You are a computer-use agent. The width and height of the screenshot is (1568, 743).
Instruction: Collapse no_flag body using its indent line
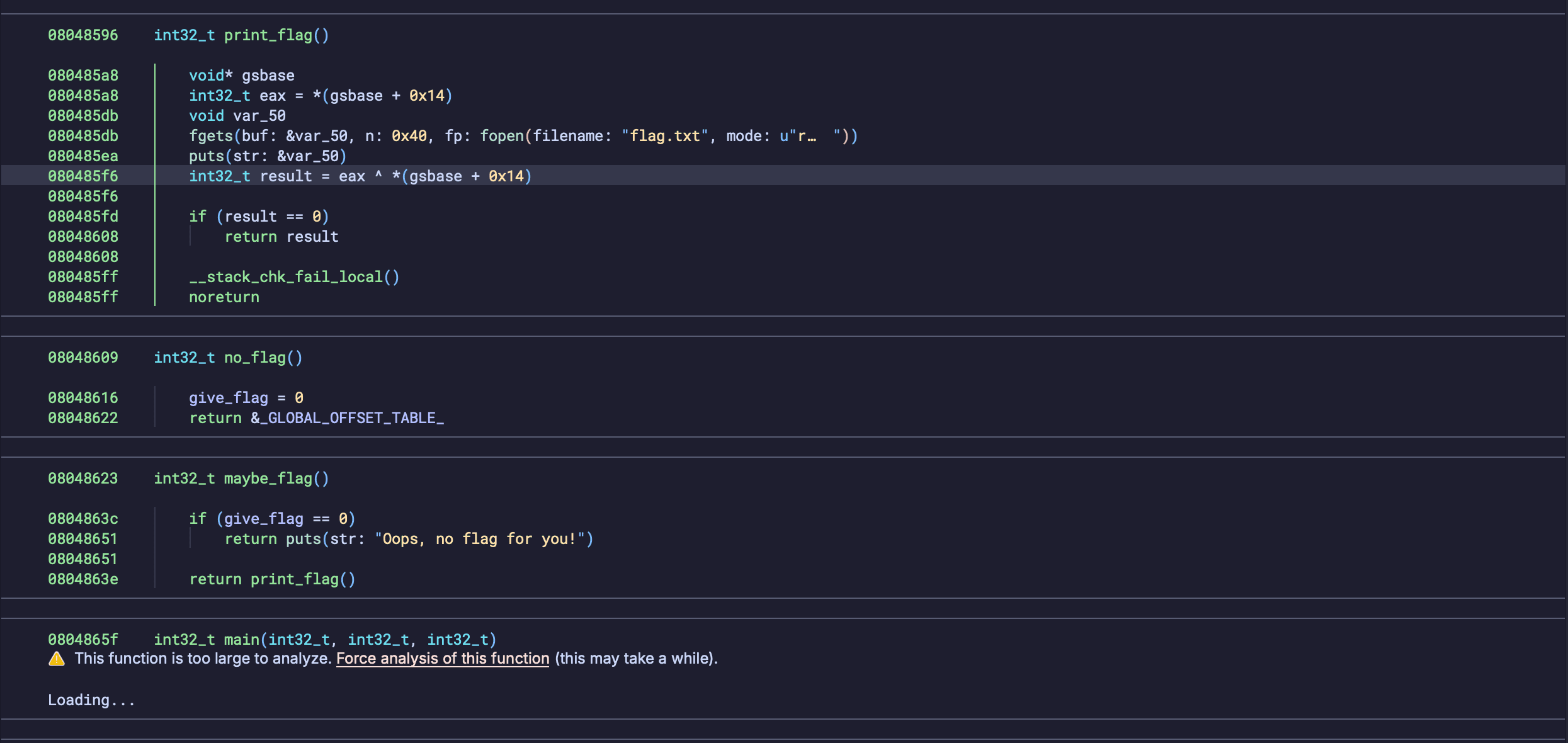(156, 407)
